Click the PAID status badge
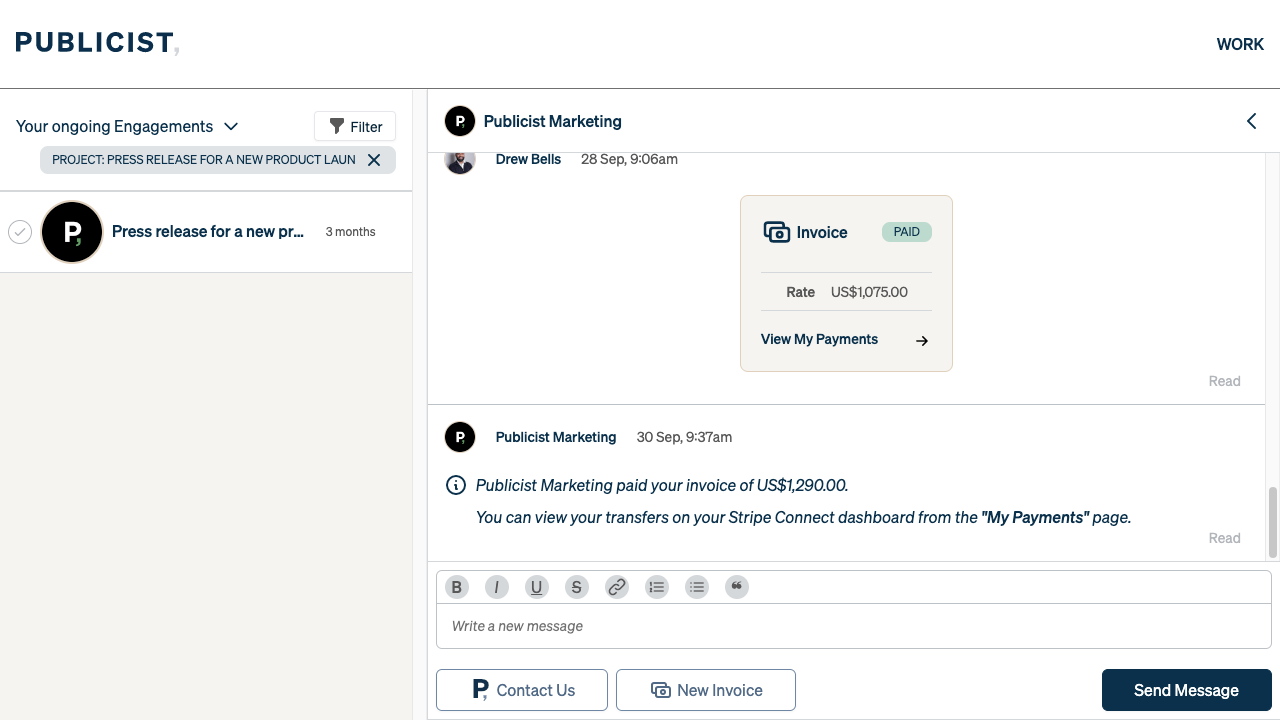 tap(907, 232)
